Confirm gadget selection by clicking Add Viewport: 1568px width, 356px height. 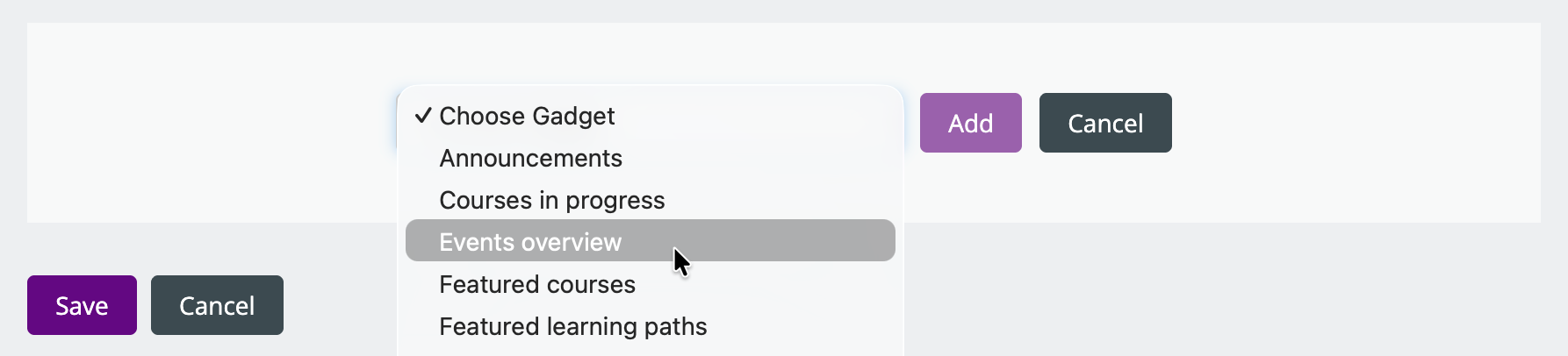click(x=970, y=124)
